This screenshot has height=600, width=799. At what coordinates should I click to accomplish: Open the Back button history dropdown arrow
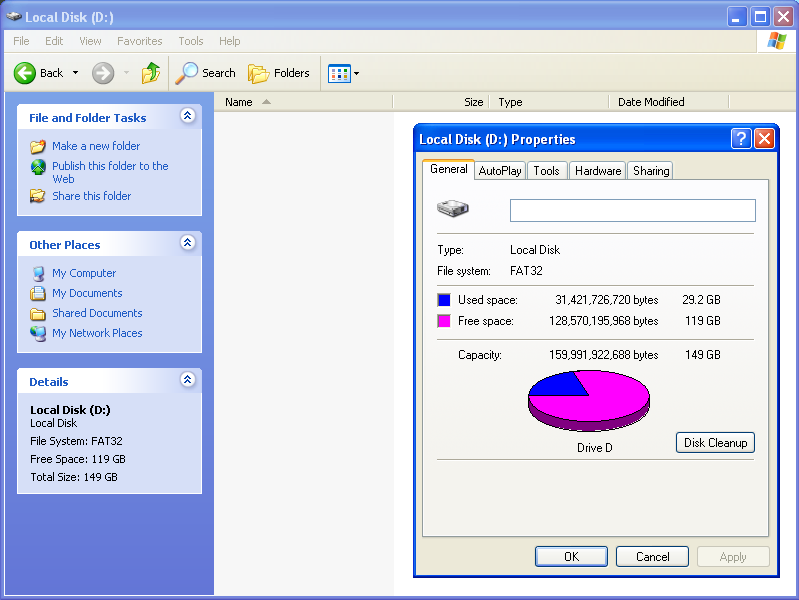click(x=75, y=73)
